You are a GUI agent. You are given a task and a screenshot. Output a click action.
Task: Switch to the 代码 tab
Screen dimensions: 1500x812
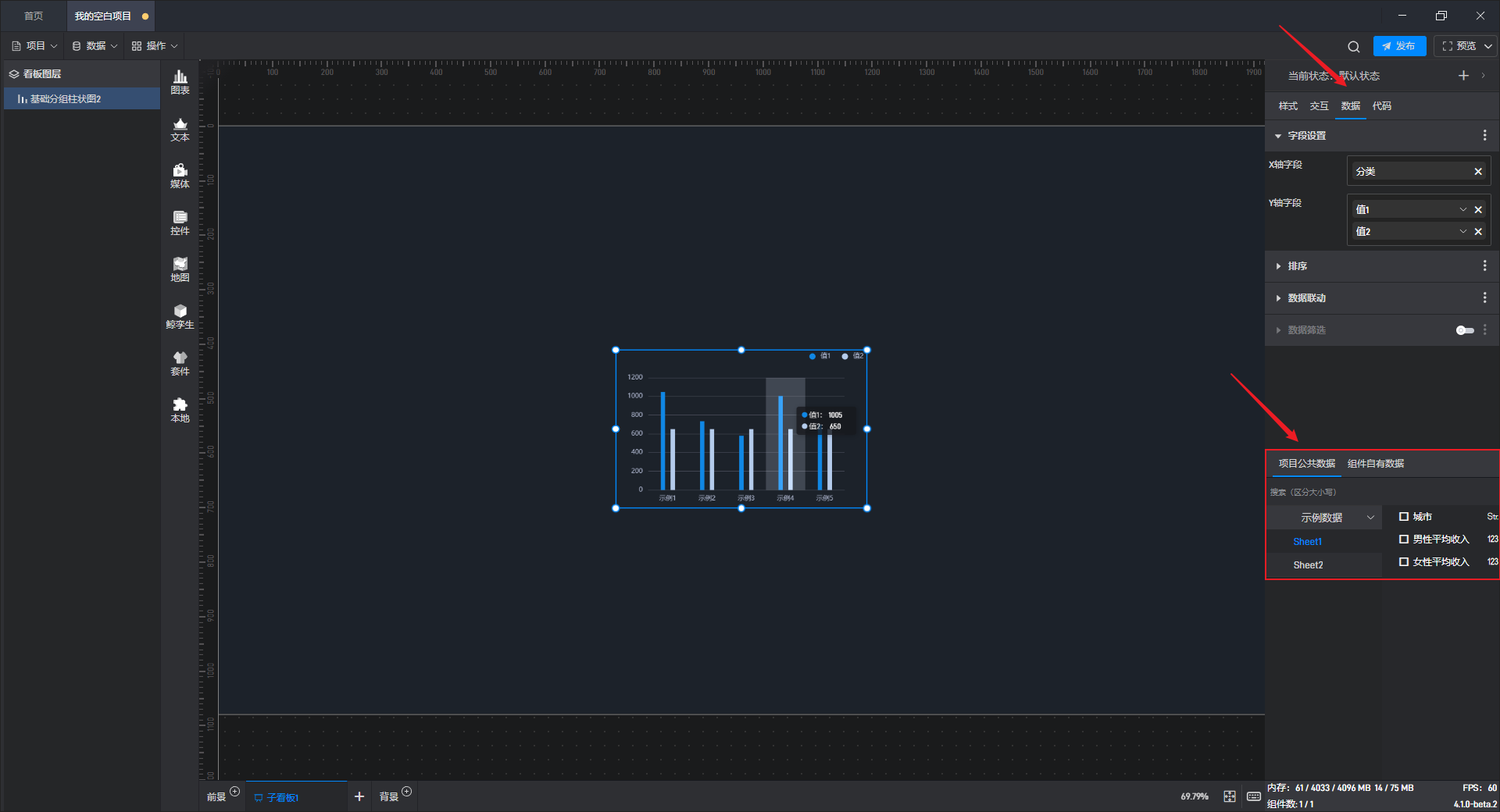coord(1382,106)
